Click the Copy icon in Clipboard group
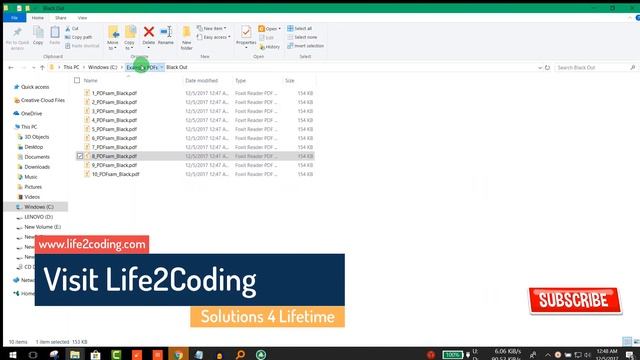The image size is (640, 360). tap(38, 32)
